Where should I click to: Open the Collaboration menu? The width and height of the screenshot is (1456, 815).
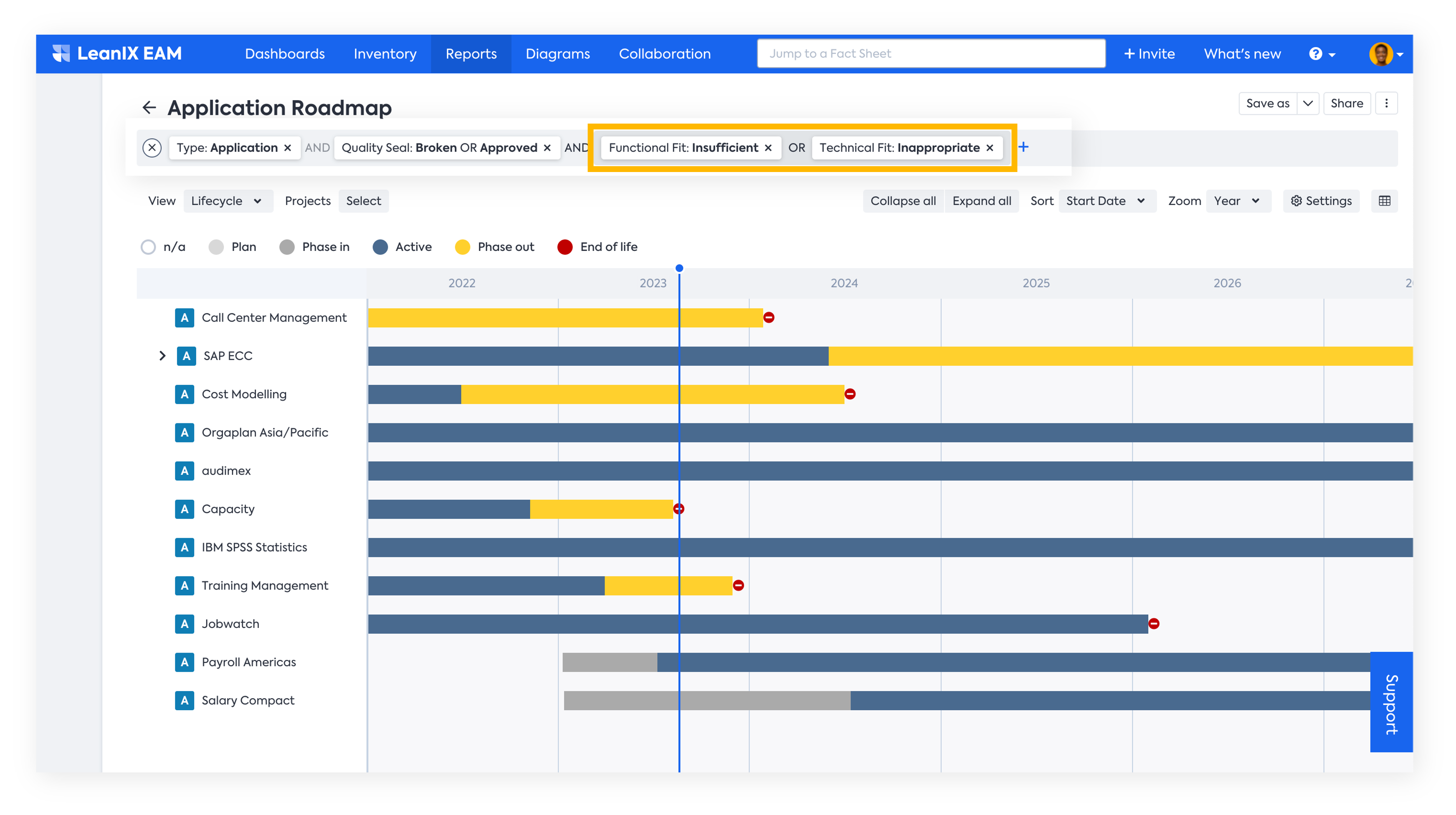click(665, 54)
